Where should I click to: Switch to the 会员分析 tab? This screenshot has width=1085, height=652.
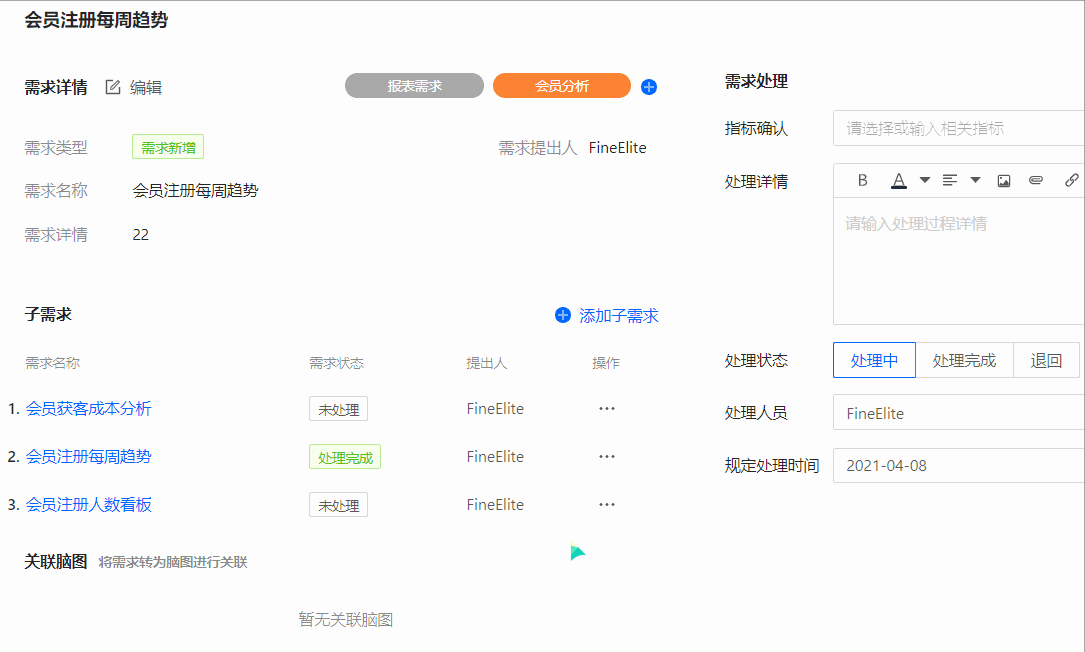(x=561, y=86)
